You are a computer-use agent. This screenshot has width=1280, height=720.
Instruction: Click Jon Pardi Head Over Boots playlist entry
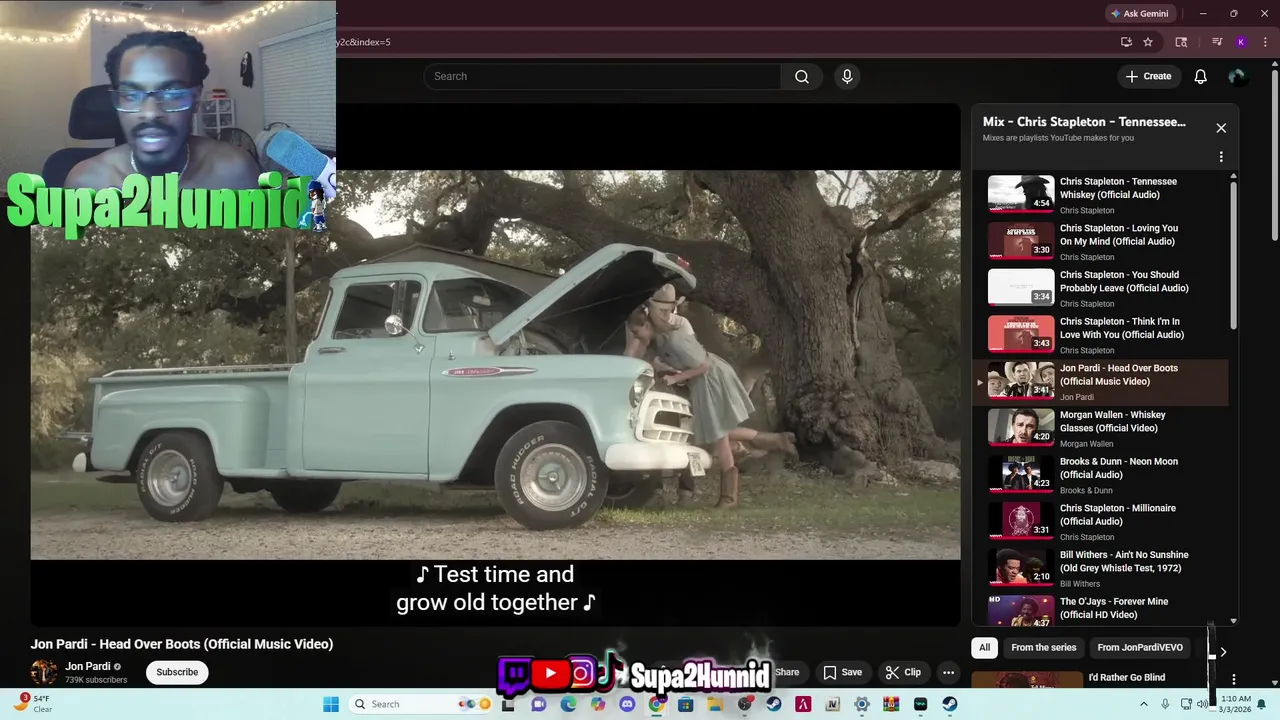(1100, 382)
